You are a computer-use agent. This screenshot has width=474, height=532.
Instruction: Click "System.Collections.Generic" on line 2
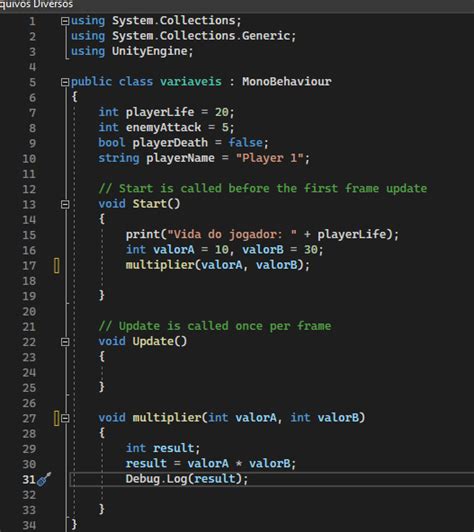pos(201,36)
